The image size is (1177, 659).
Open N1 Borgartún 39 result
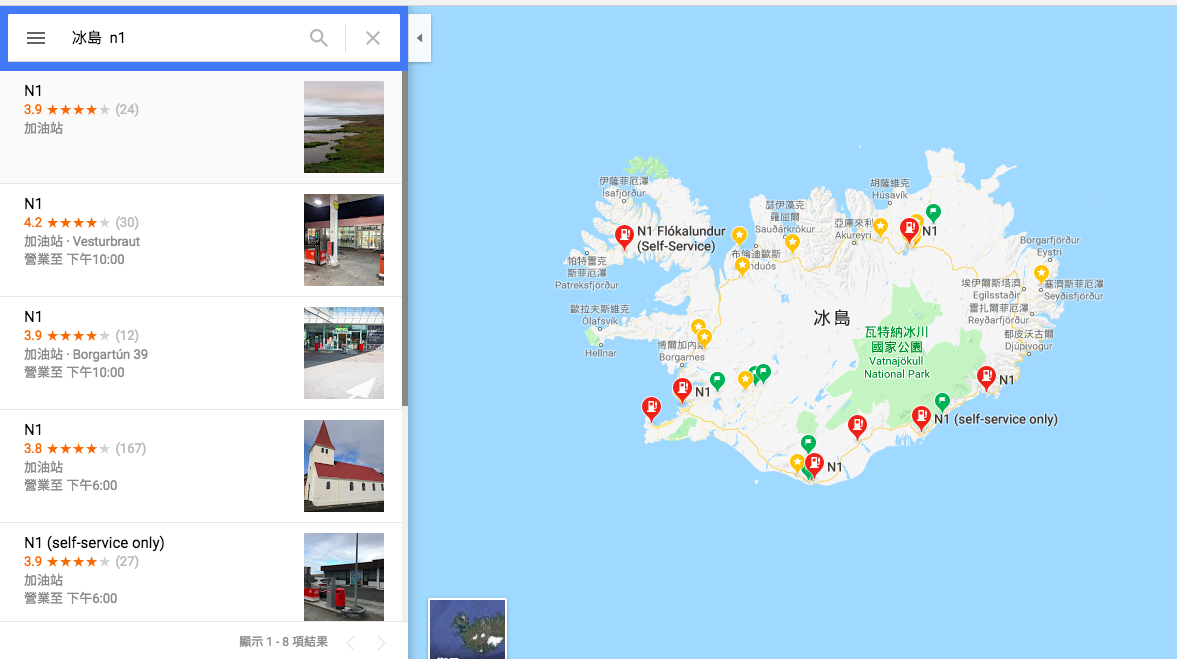(201, 353)
